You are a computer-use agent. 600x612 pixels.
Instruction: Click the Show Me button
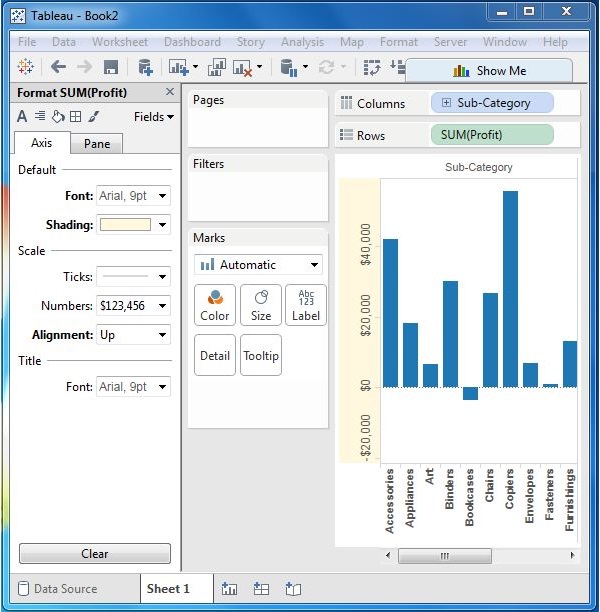click(x=489, y=70)
